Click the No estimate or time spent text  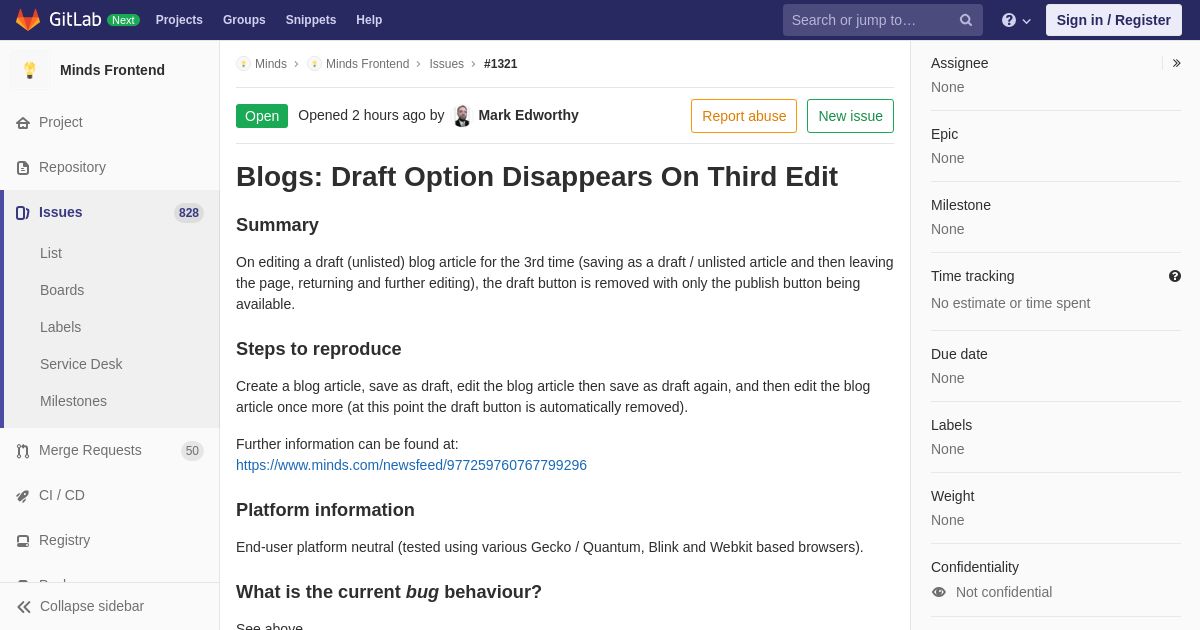click(x=1010, y=303)
